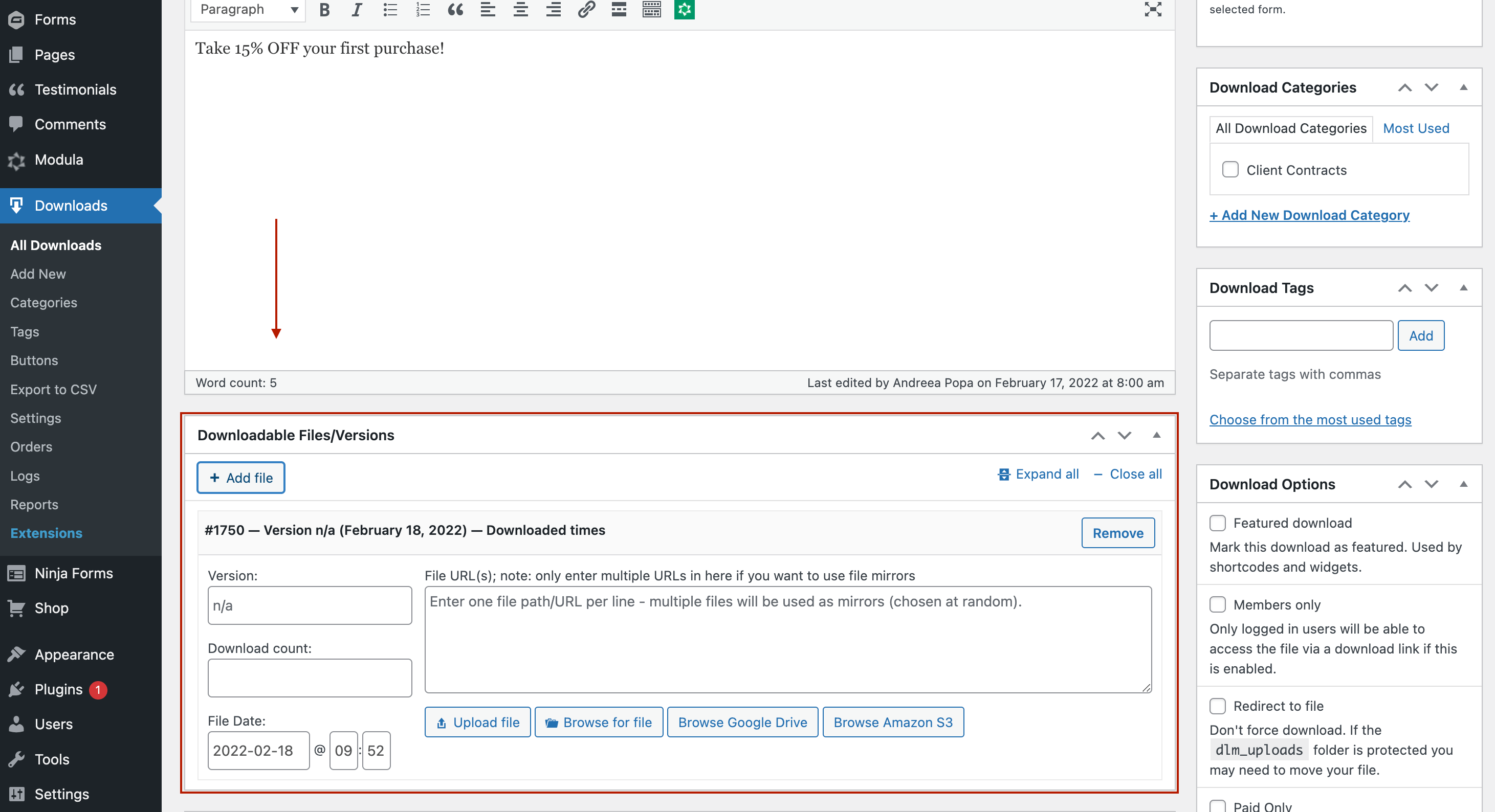Select Downloads from the sidebar menu

pyautogui.click(x=71, y=205)
